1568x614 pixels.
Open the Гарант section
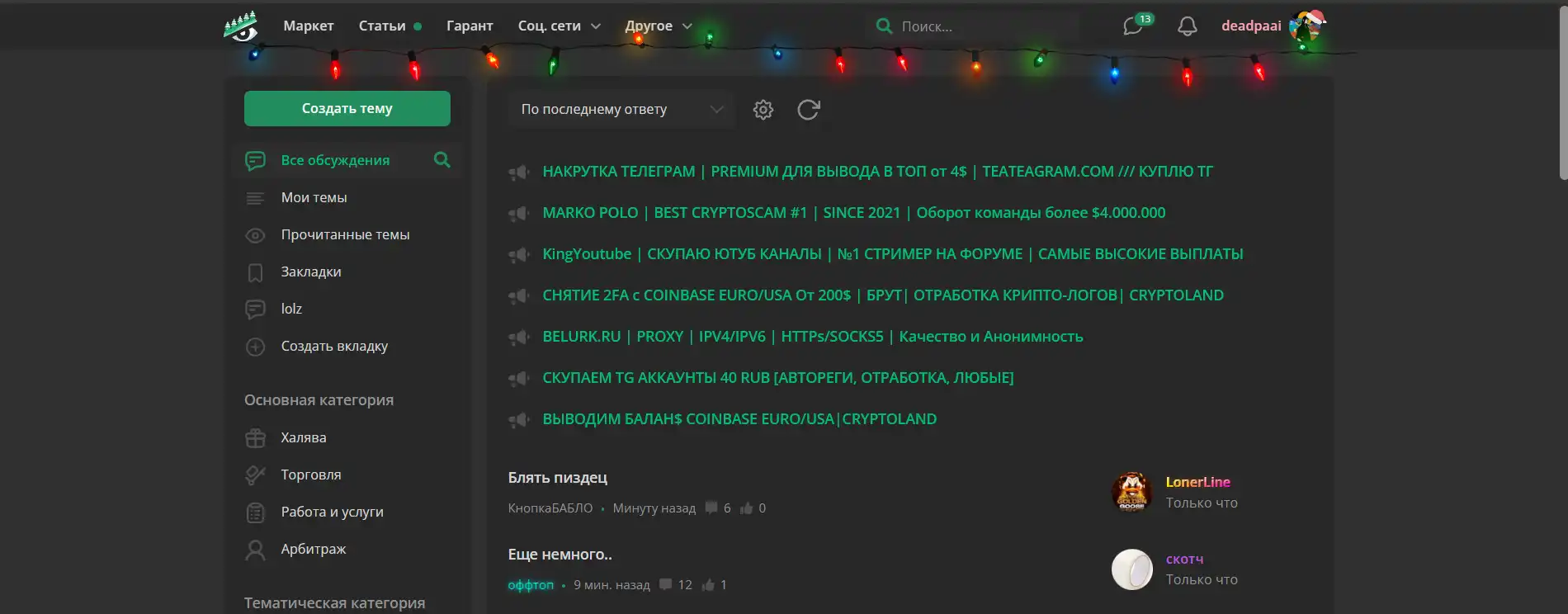pos(470,26)
